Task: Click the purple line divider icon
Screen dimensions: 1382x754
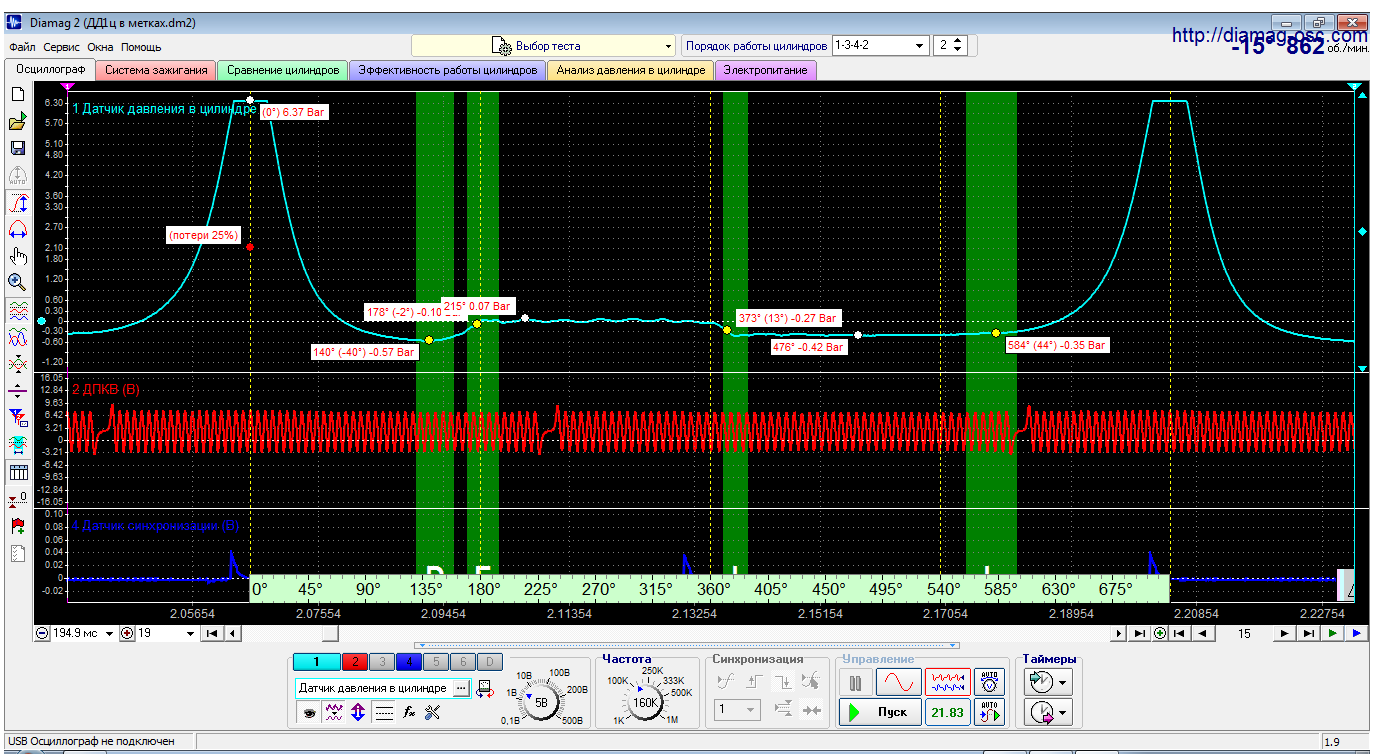Action: 17,390
